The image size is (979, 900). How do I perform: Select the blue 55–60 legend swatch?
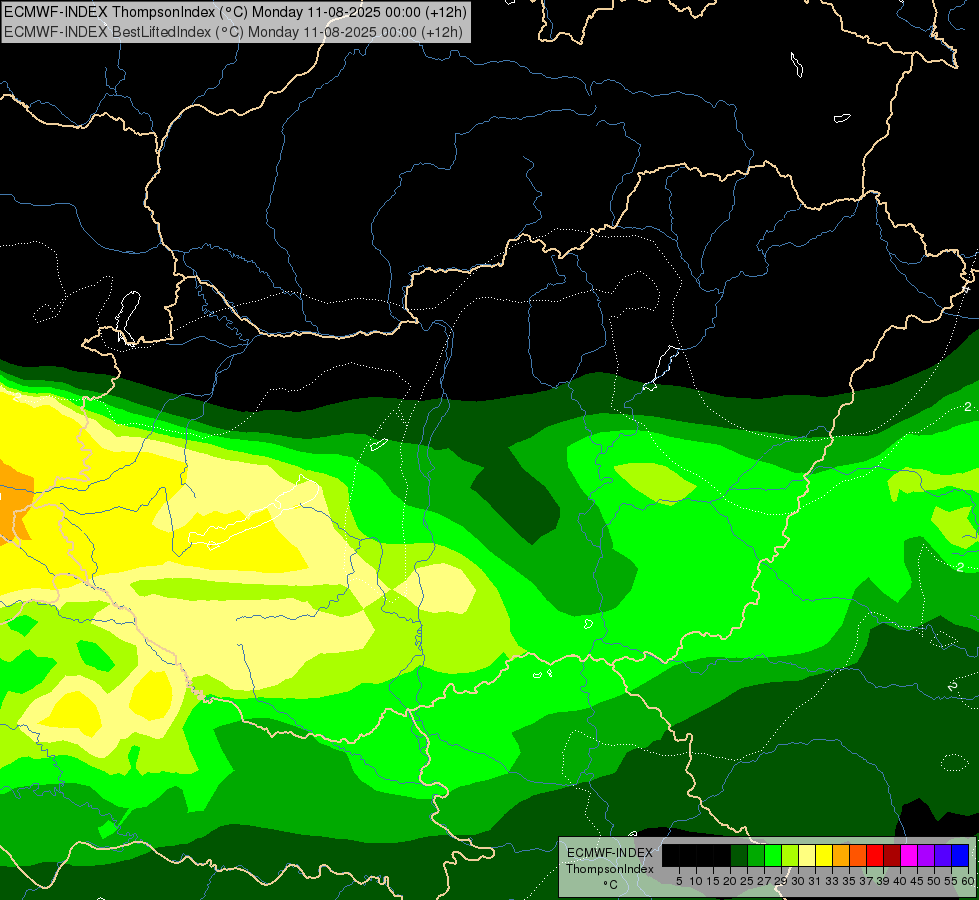(960, 855)
